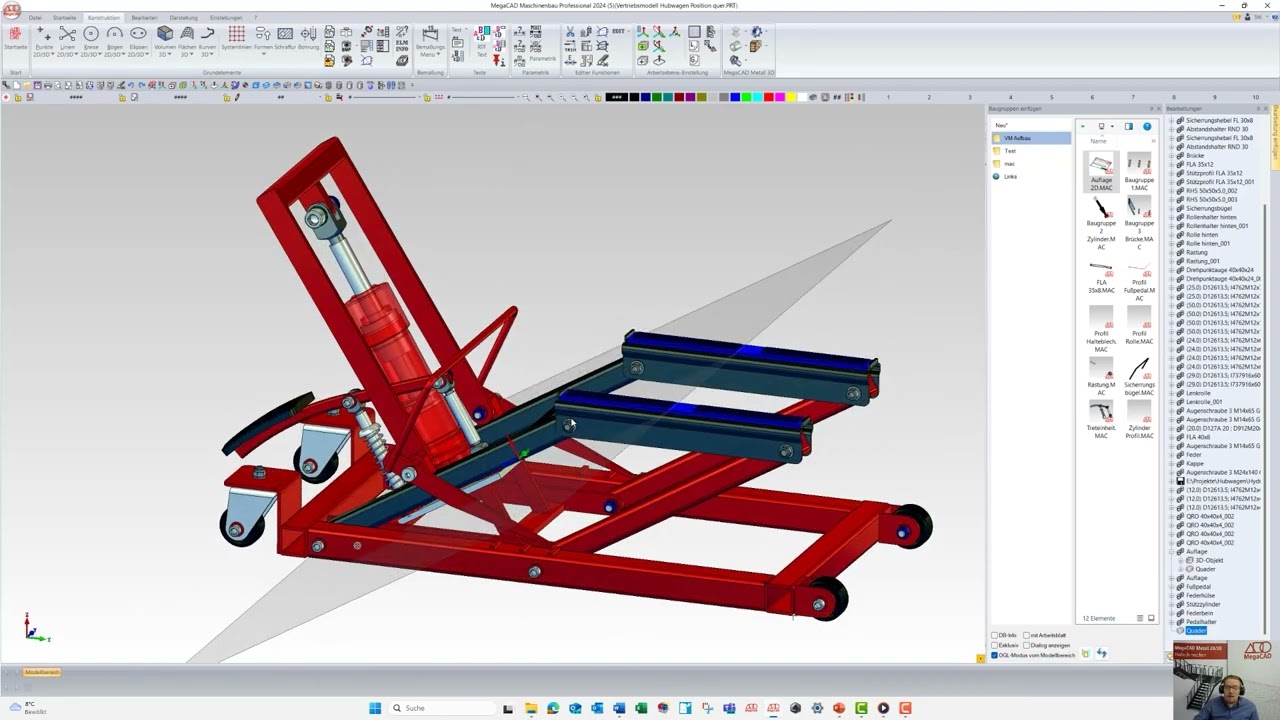Expand the Pedalhalter tree node
Viewport: 1280px width, 720px height.
(1172, 622)
